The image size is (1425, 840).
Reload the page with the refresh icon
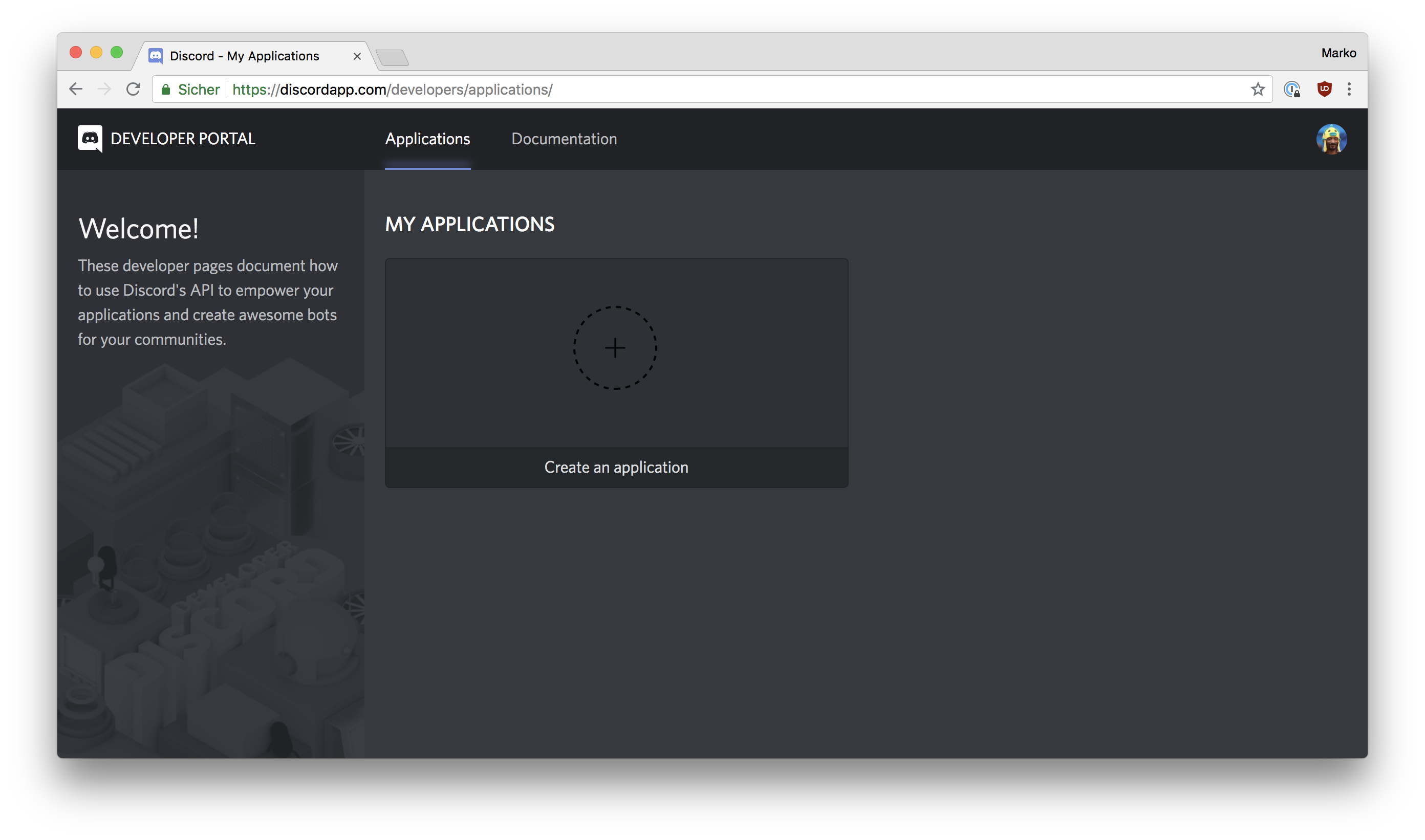point(134,90)
